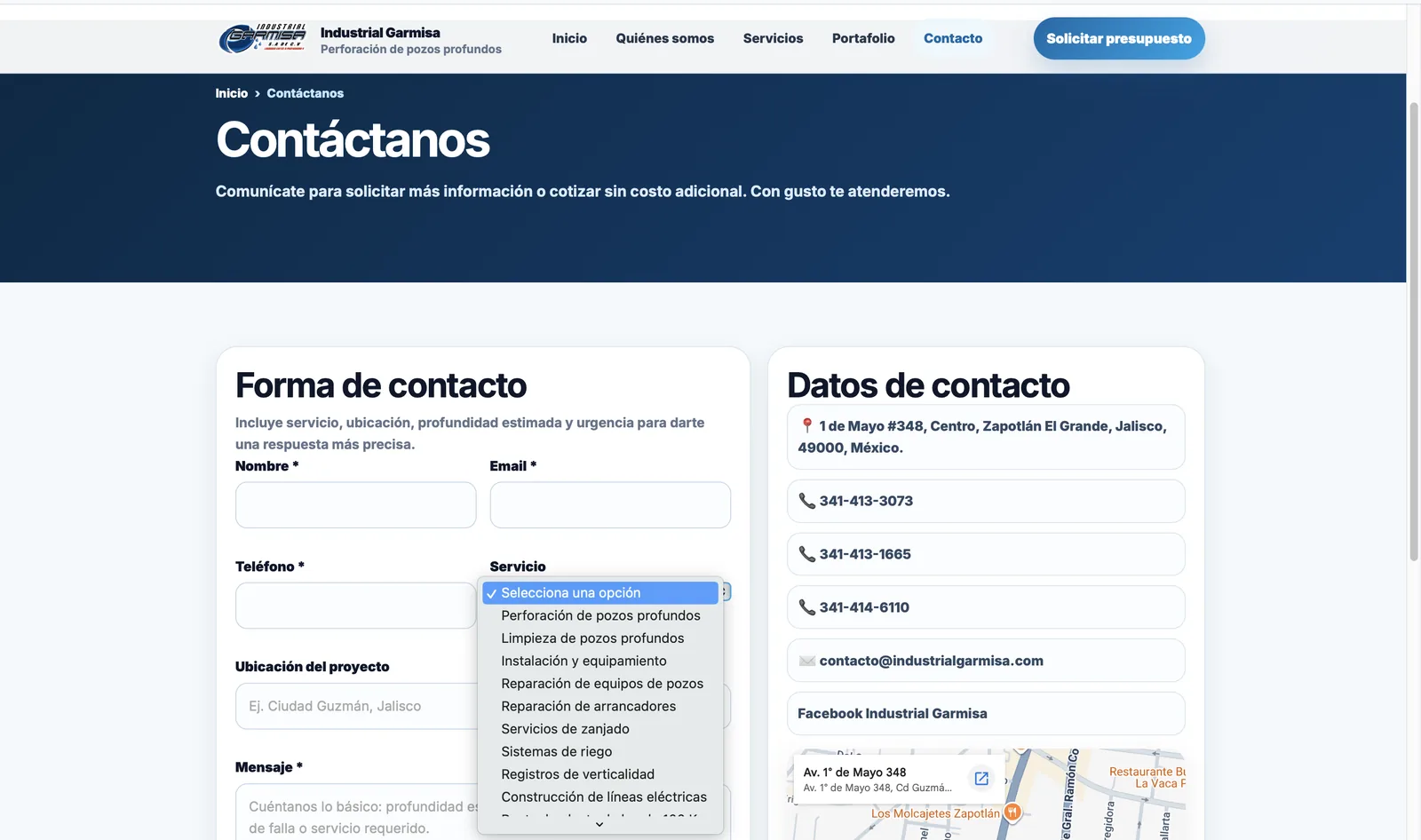
Task: Open the Quiénes somos page
Action: (x=665, y=38)
